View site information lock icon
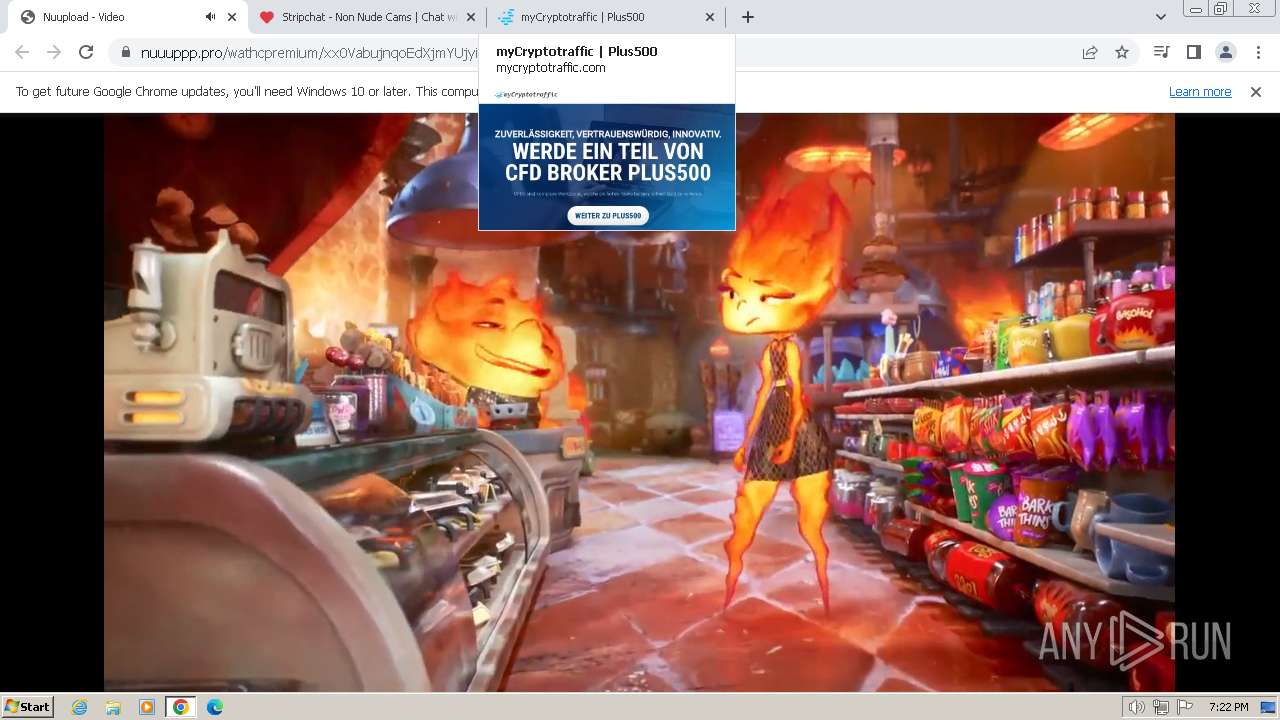This screenshot has width=1280, height=720. pyautogui.click(x=125, y=53)
